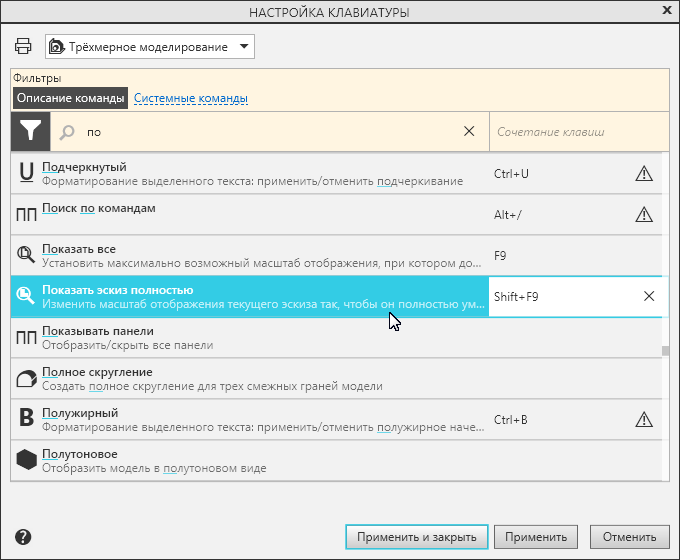
Task: Click warning icon next to Ctrl+B
Action: coord(644,419)
